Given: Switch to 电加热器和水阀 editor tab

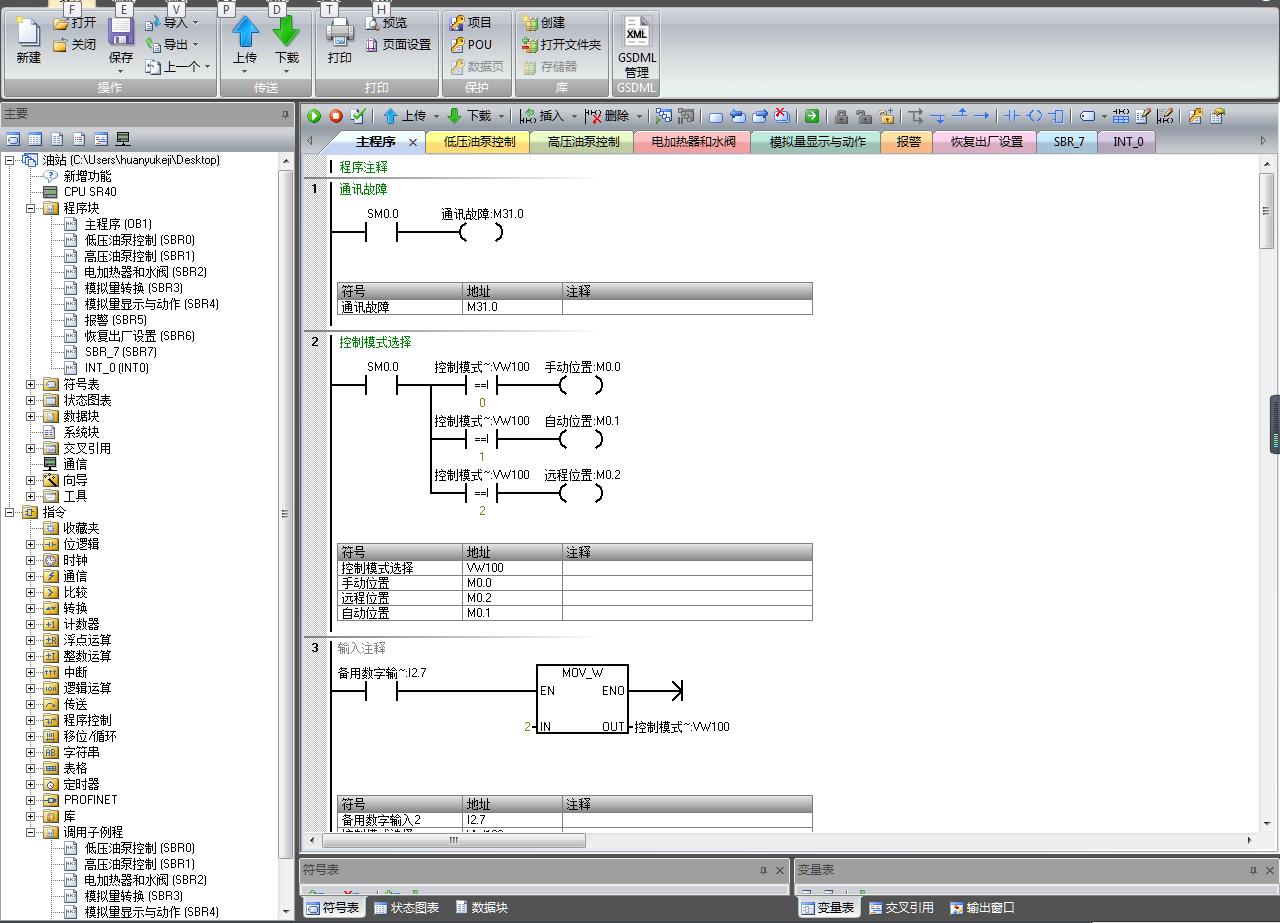Looking at the screenshot, I should click(x=693, y=142).
